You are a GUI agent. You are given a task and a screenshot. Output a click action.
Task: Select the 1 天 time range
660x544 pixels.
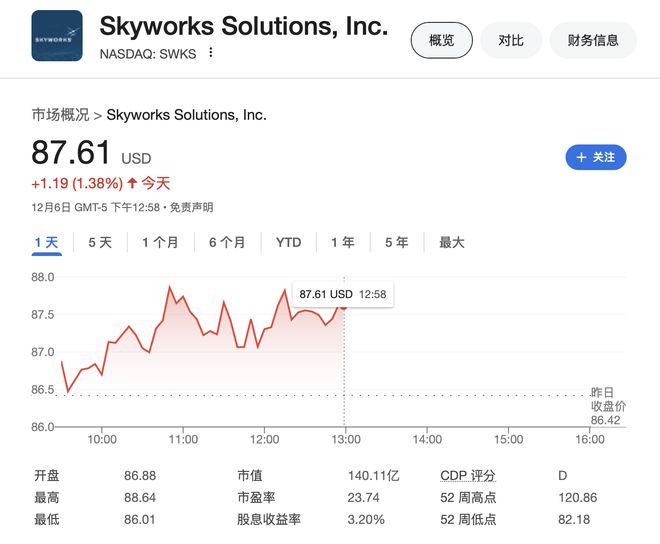(x=46, y=242)
